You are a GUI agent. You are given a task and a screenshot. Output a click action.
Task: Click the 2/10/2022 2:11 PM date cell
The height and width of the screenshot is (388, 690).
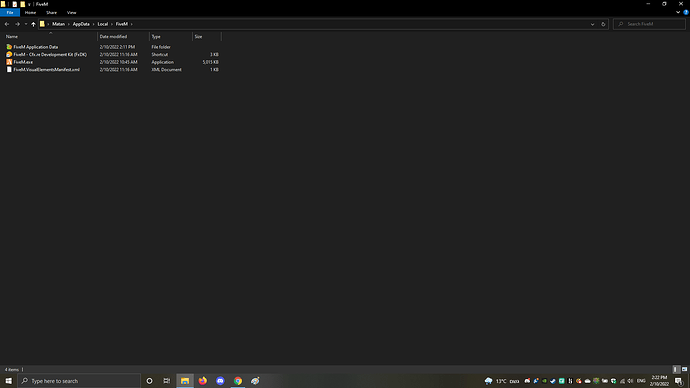[117, 47]
